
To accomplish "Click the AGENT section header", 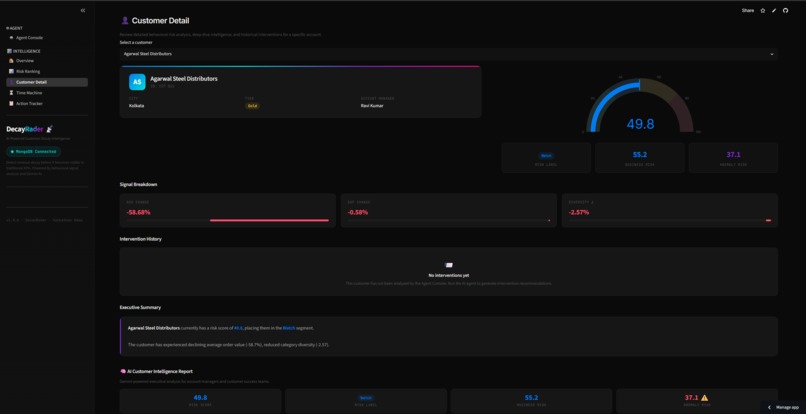I will [14, 28].
